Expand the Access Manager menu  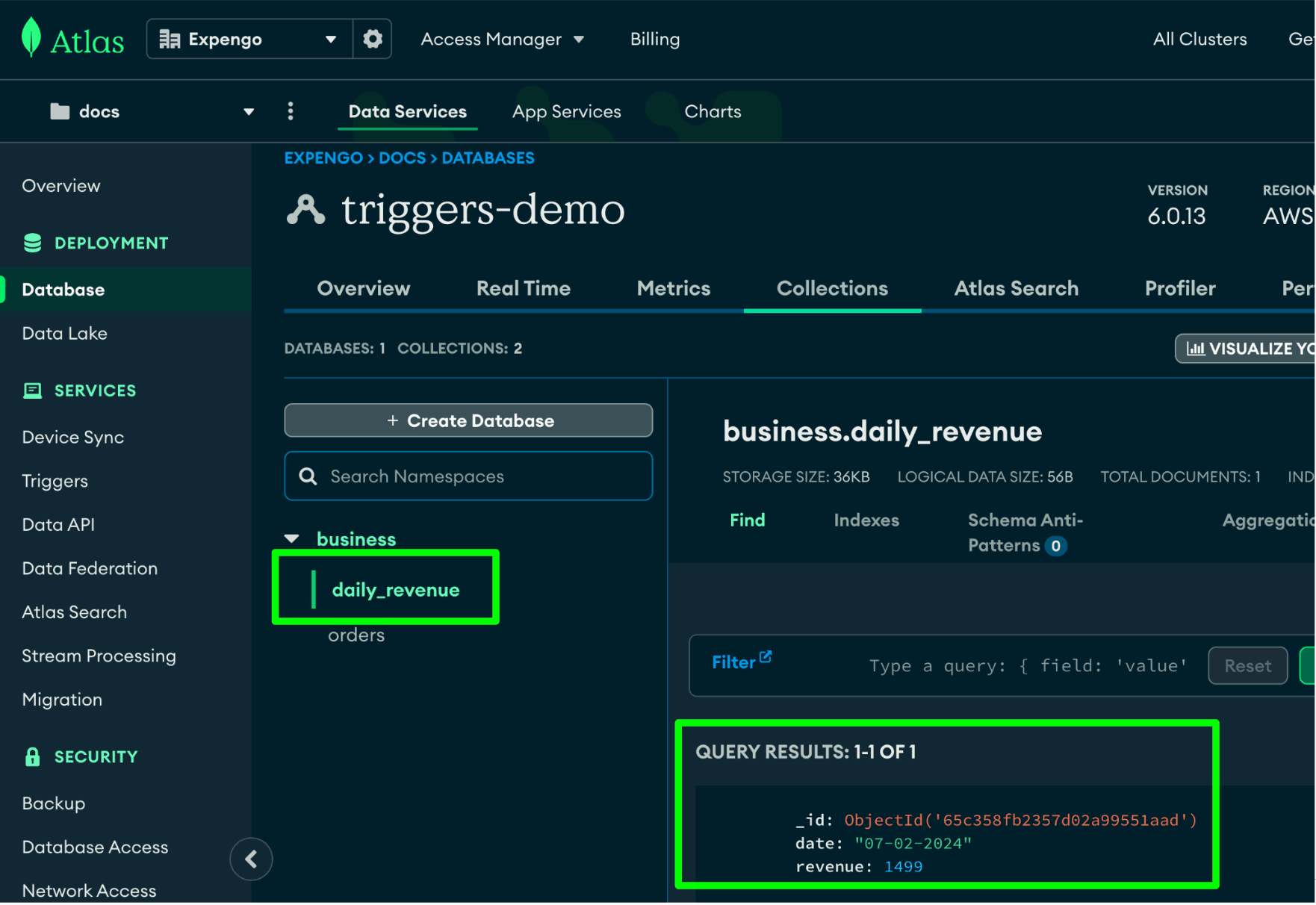[503, 39]
